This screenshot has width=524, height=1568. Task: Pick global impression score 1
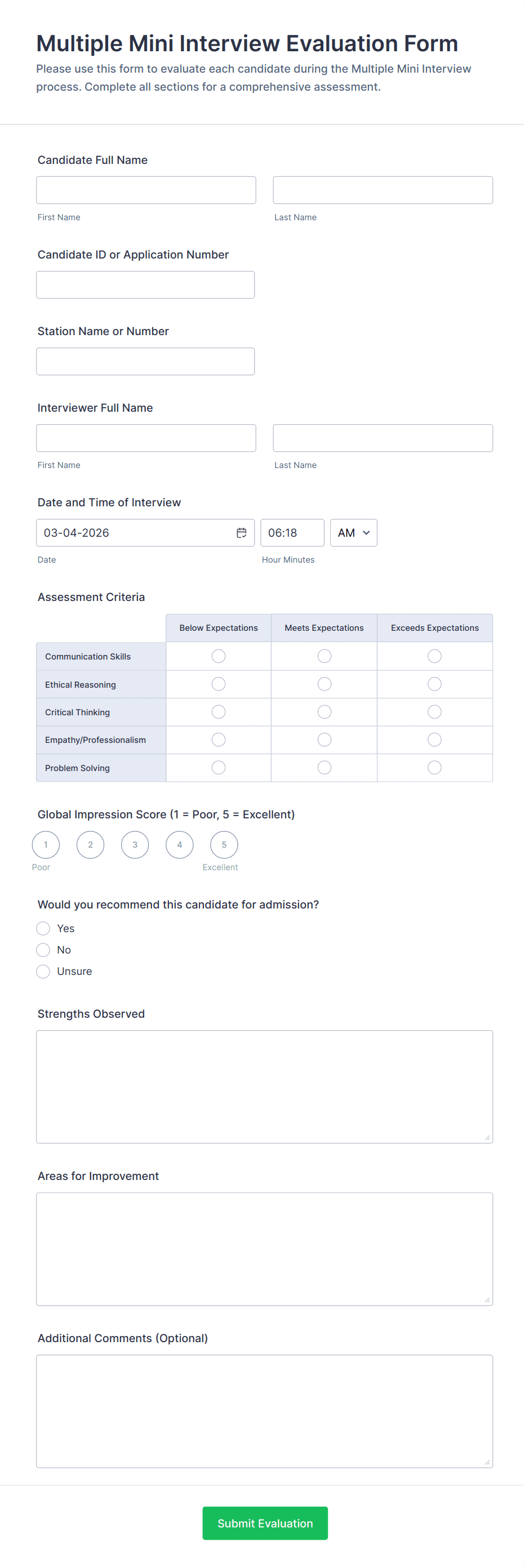coord(46,845)
